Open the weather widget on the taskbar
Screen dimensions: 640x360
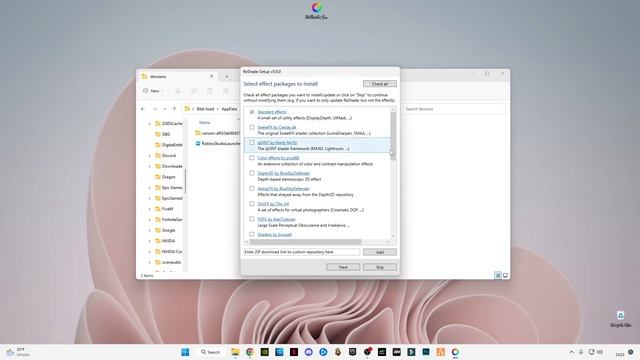(x=18, y=352)
